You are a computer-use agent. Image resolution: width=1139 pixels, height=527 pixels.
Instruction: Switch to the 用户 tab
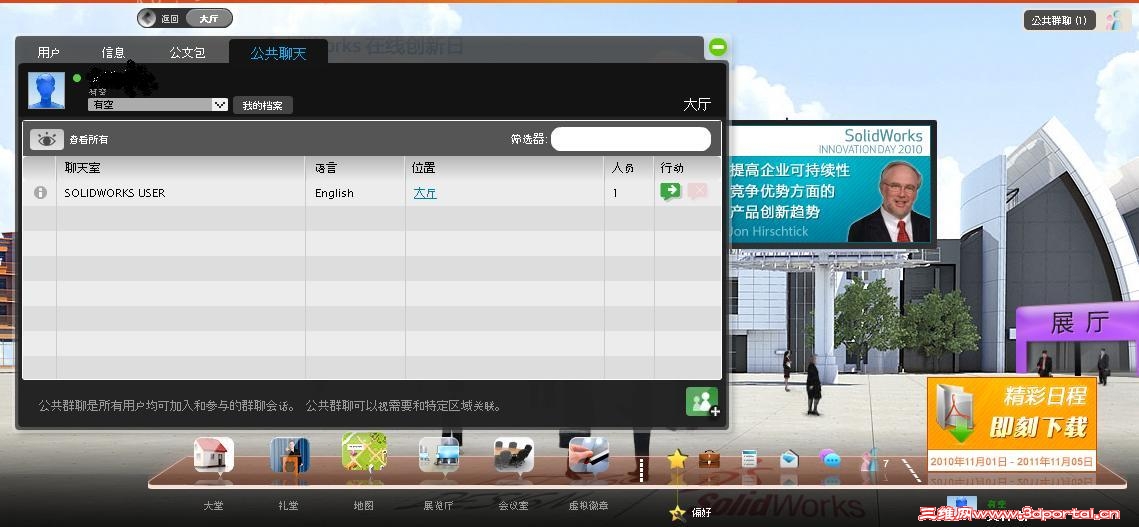pyautogui.click(x=49, y=52)
